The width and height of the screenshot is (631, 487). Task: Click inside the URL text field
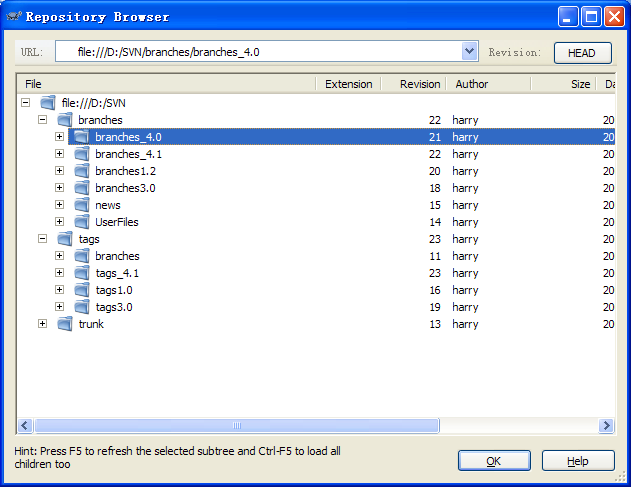[x=258, y=52]
